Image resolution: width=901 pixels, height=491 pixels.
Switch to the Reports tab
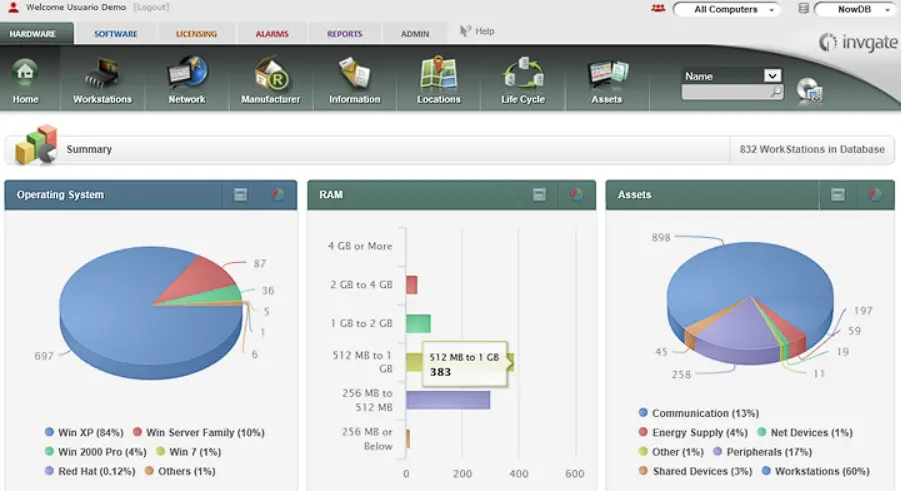(345, 34)
